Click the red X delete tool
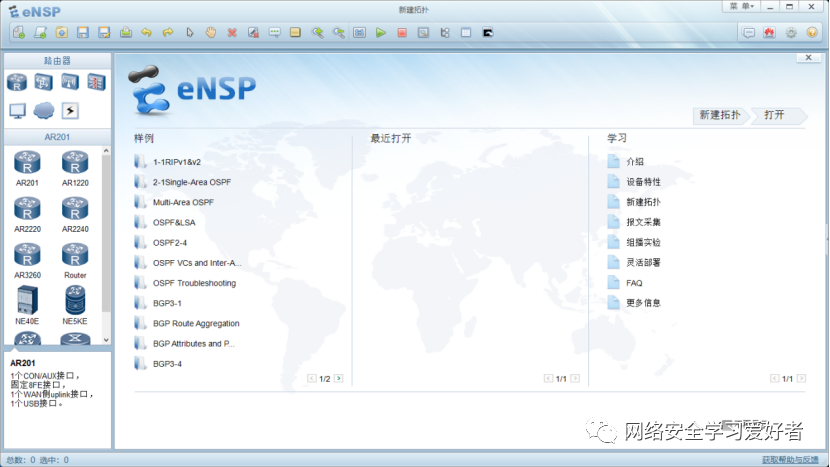The height and width of the screenshot is (467, 830). [x=232, y=33]
